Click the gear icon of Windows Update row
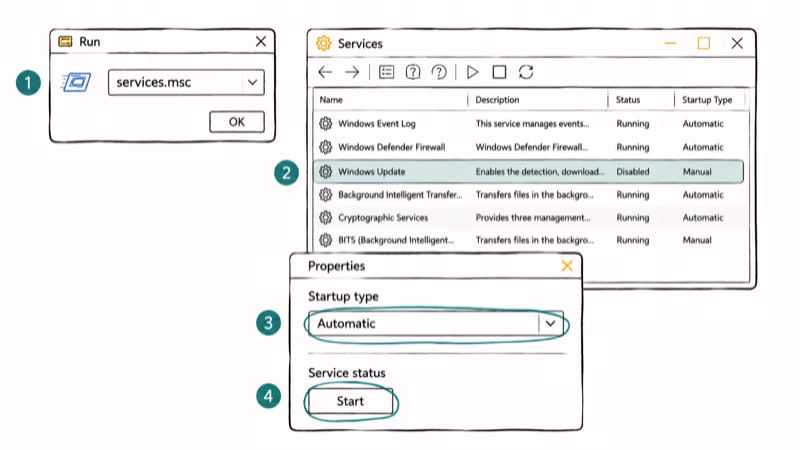Viewport: 800px width, 450px height. [326, 171]
